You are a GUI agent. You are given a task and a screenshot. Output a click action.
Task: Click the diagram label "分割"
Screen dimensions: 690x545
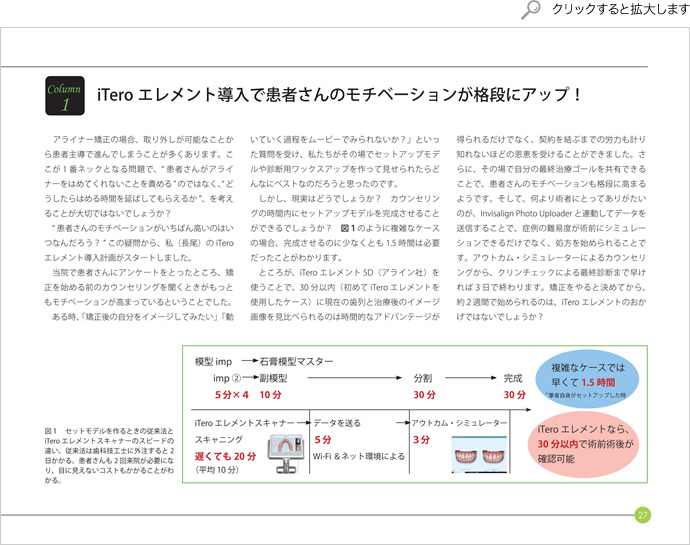pyautogui.click(x=423, y=378)
